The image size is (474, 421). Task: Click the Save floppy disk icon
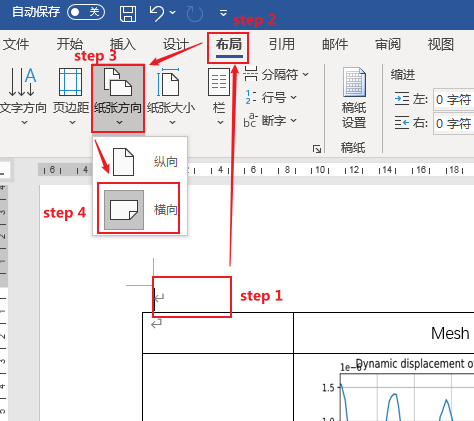click(x=128, y=13)
